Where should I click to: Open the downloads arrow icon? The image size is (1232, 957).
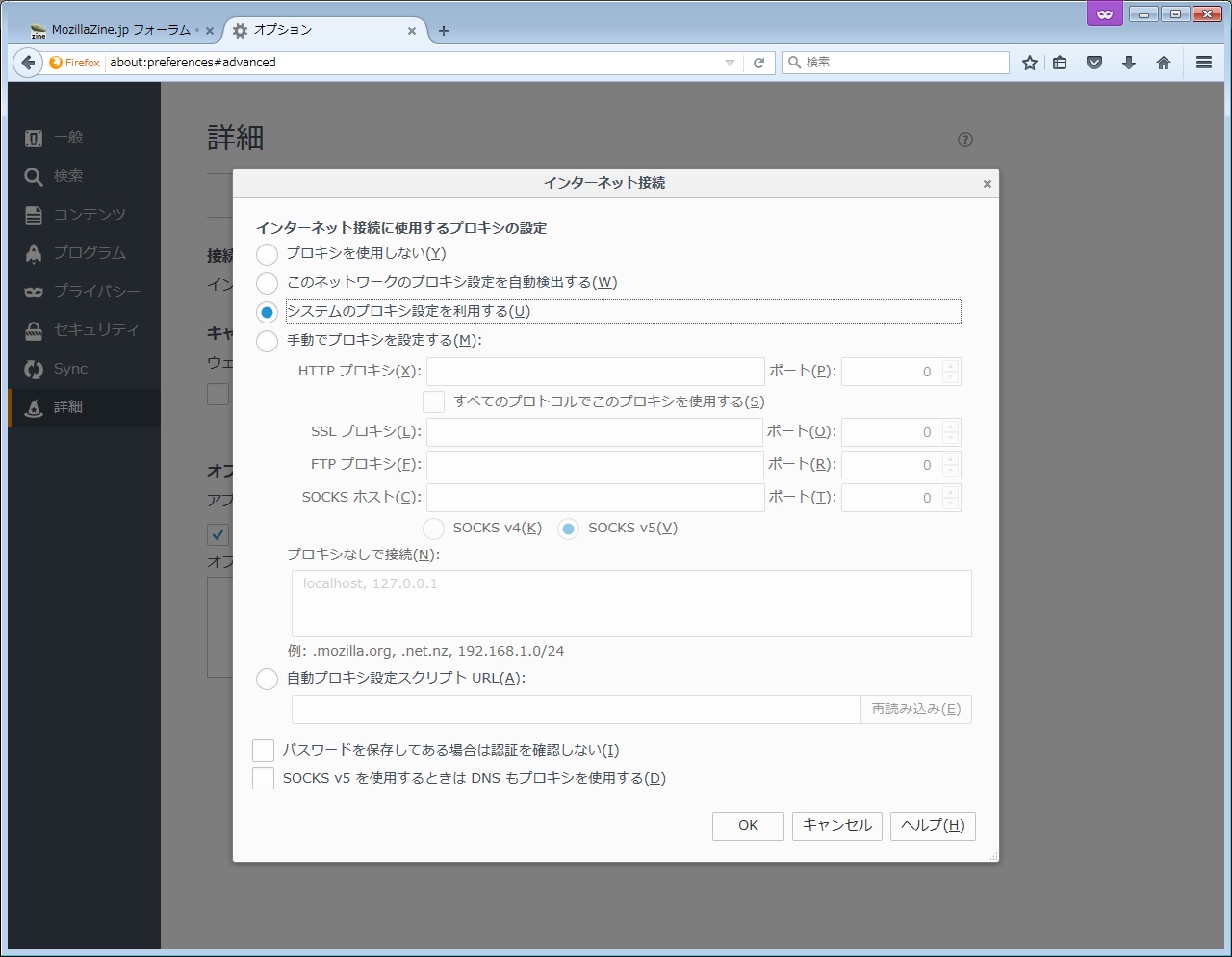pyautogui.click(x=1129, y=63)
